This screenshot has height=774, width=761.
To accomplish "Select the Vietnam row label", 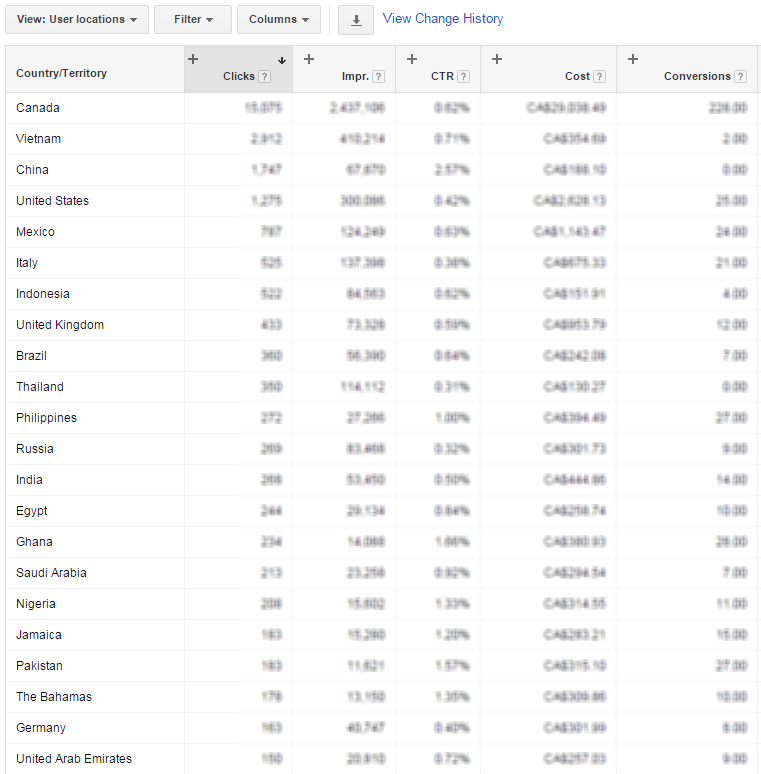I will coord(38,139).
